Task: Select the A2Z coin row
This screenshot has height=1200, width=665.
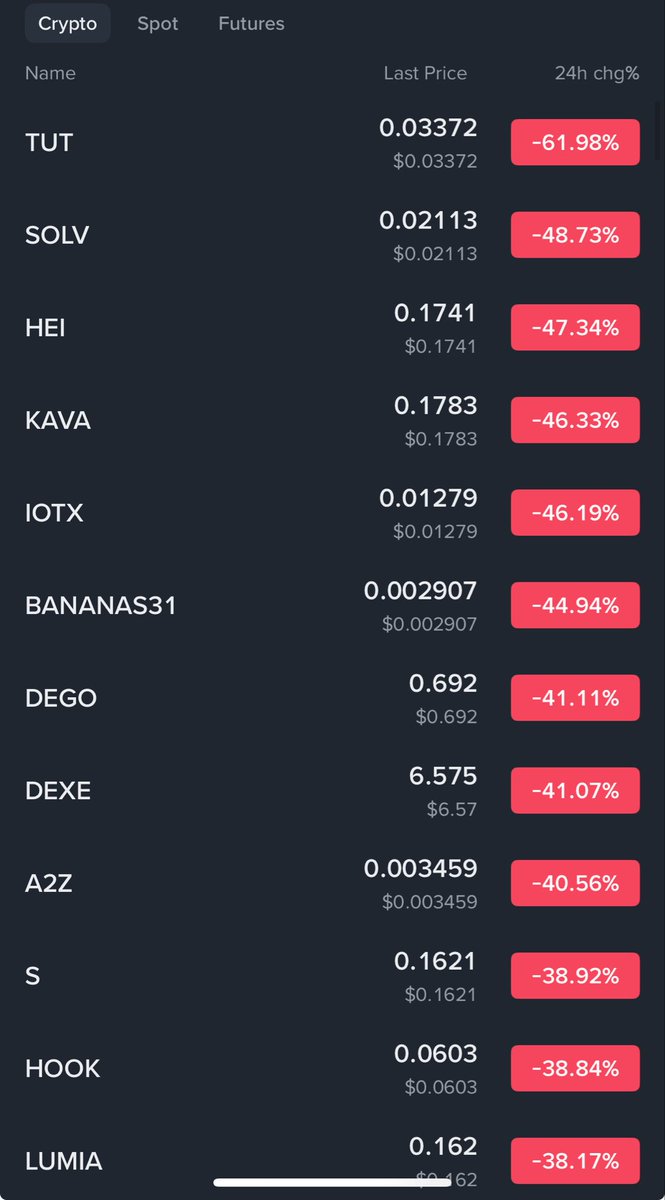Action: coord(49,883)
